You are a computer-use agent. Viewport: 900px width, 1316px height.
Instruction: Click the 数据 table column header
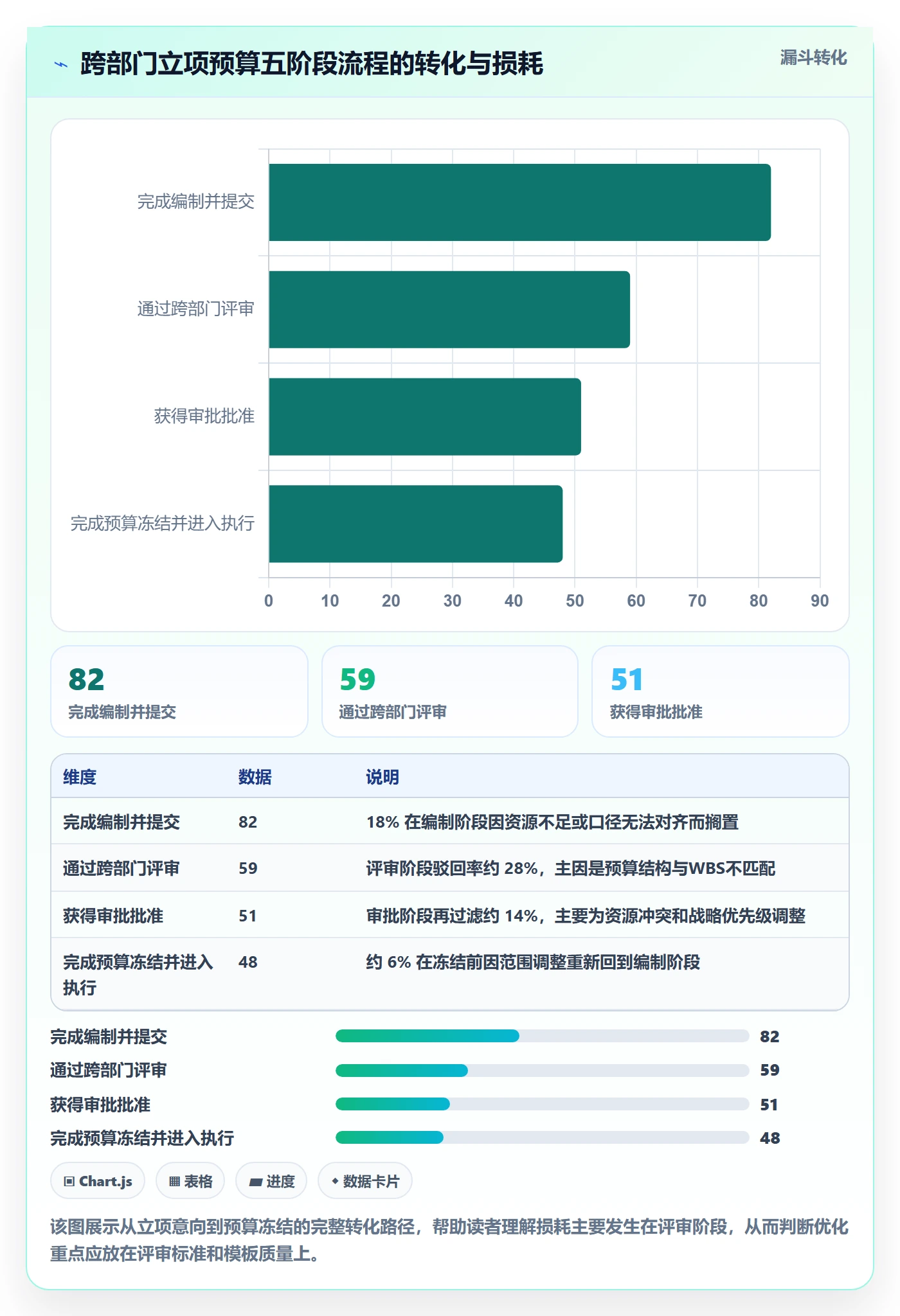(x=255, y=777)
